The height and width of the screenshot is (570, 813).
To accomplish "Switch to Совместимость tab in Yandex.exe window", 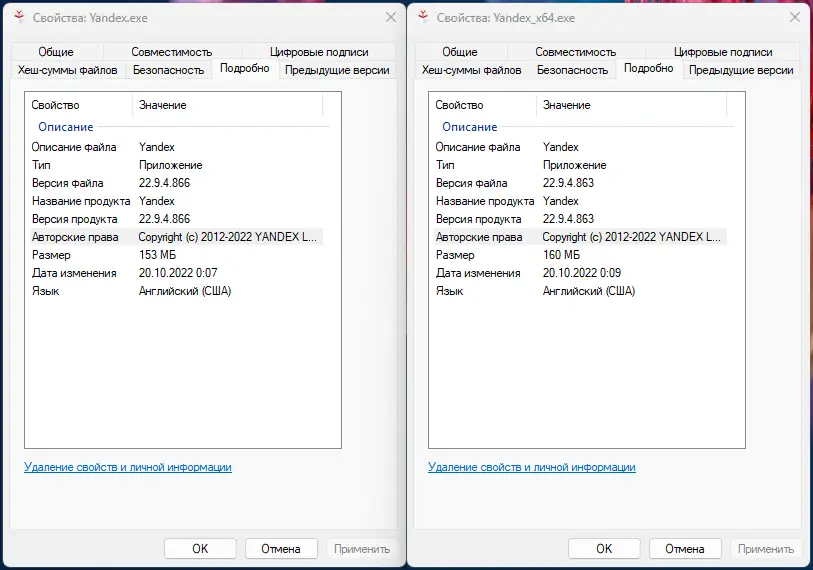I will tap(171, 52).
